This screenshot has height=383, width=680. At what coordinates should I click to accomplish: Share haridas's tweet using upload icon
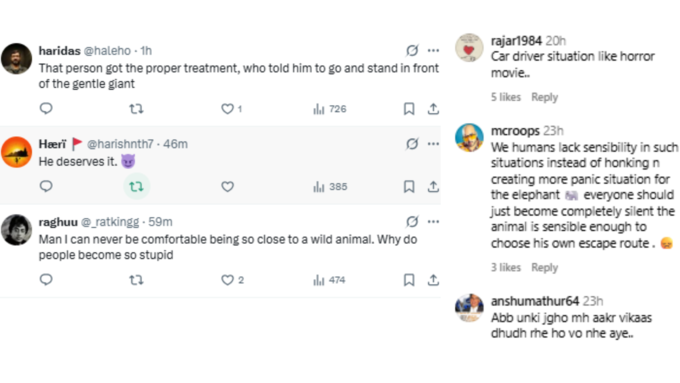(x=433, y=109)
